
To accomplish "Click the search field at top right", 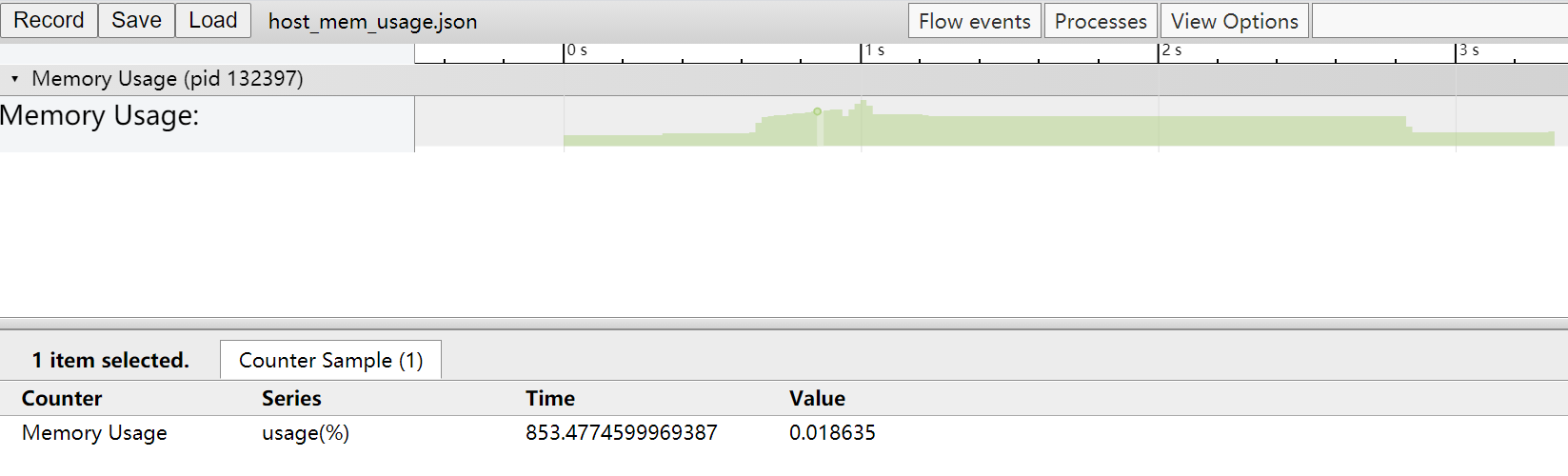I will pyautogui.click(x=1439, y=21).
